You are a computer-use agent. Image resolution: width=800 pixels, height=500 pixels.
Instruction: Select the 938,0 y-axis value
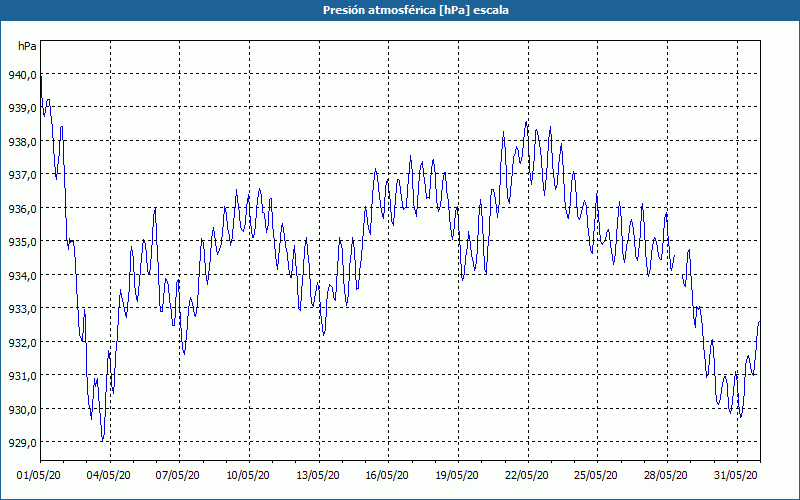tap(22, 142)
